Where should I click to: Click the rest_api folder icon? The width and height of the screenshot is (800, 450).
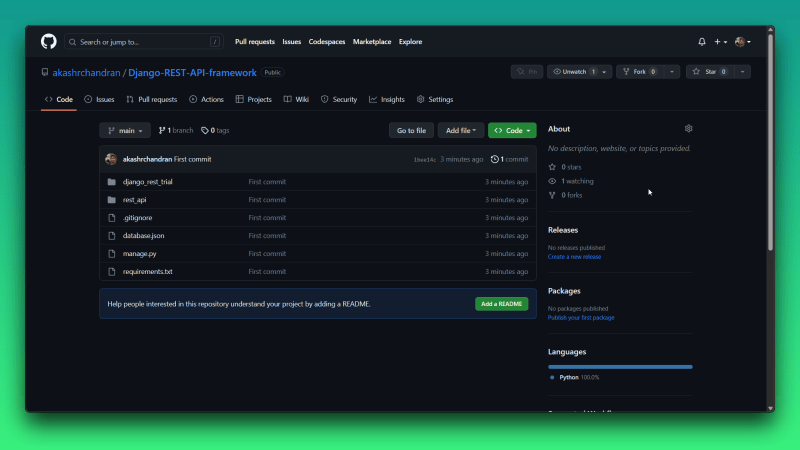pos(112,200)
